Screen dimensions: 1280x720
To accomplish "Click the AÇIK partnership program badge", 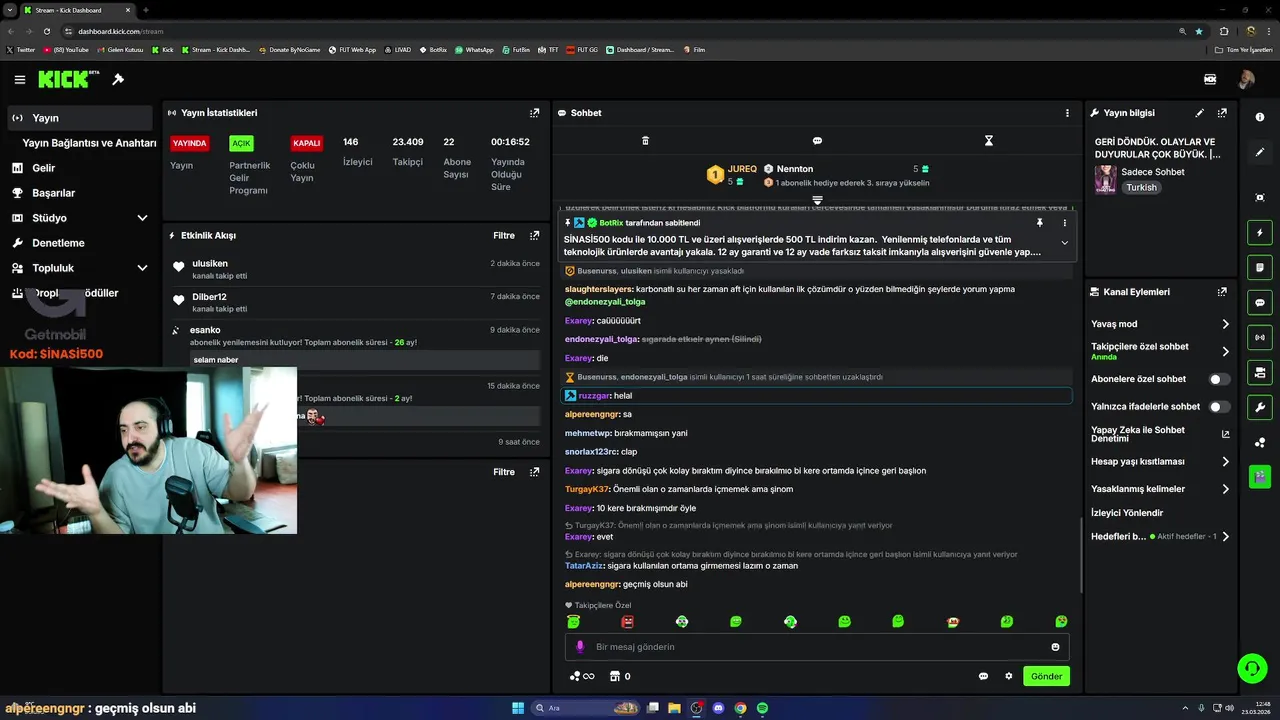I will point(241,143).
